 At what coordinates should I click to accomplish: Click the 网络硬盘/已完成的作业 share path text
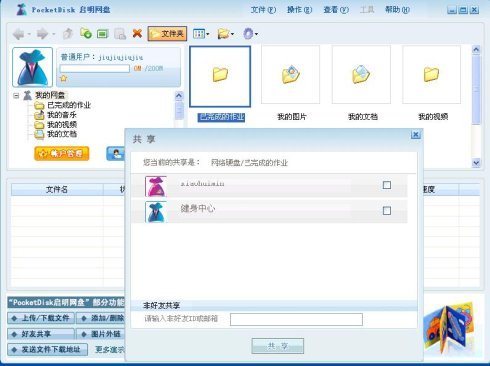coord(249,163)
